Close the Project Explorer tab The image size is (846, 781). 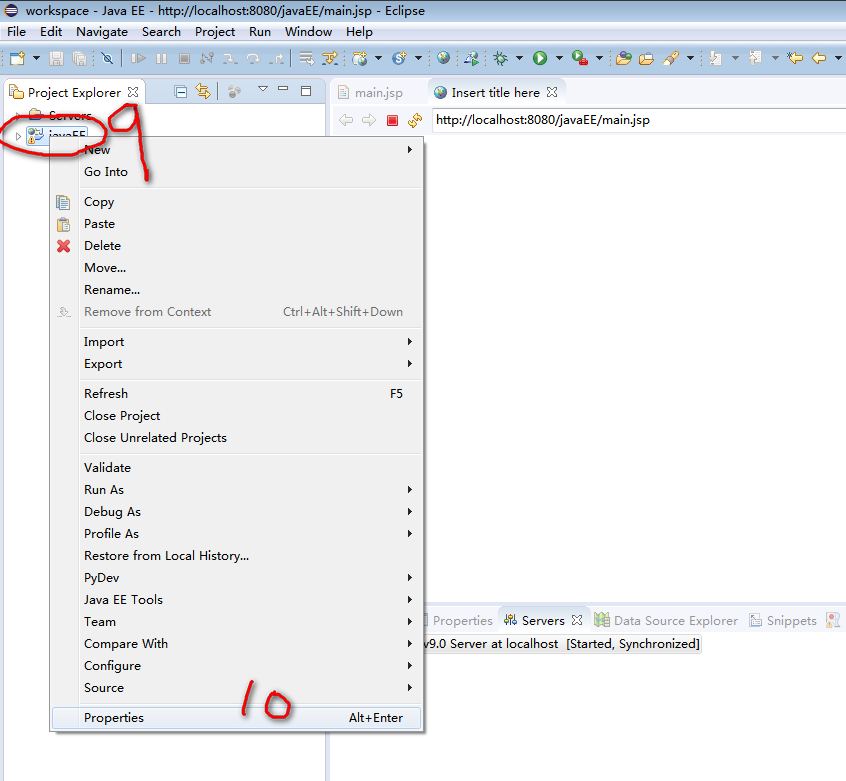pyautogui.click(x=133, y=92)
